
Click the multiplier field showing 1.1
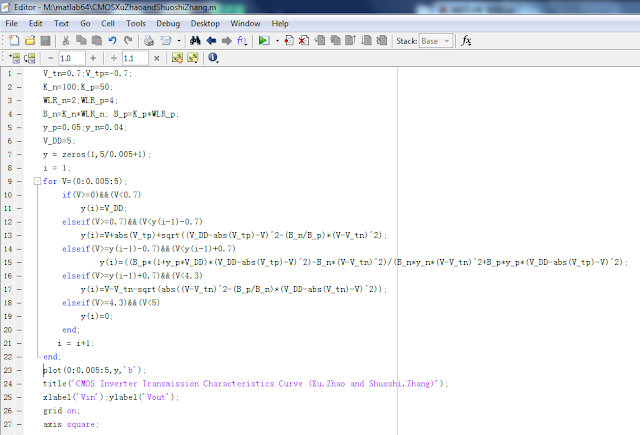(135, 58)
